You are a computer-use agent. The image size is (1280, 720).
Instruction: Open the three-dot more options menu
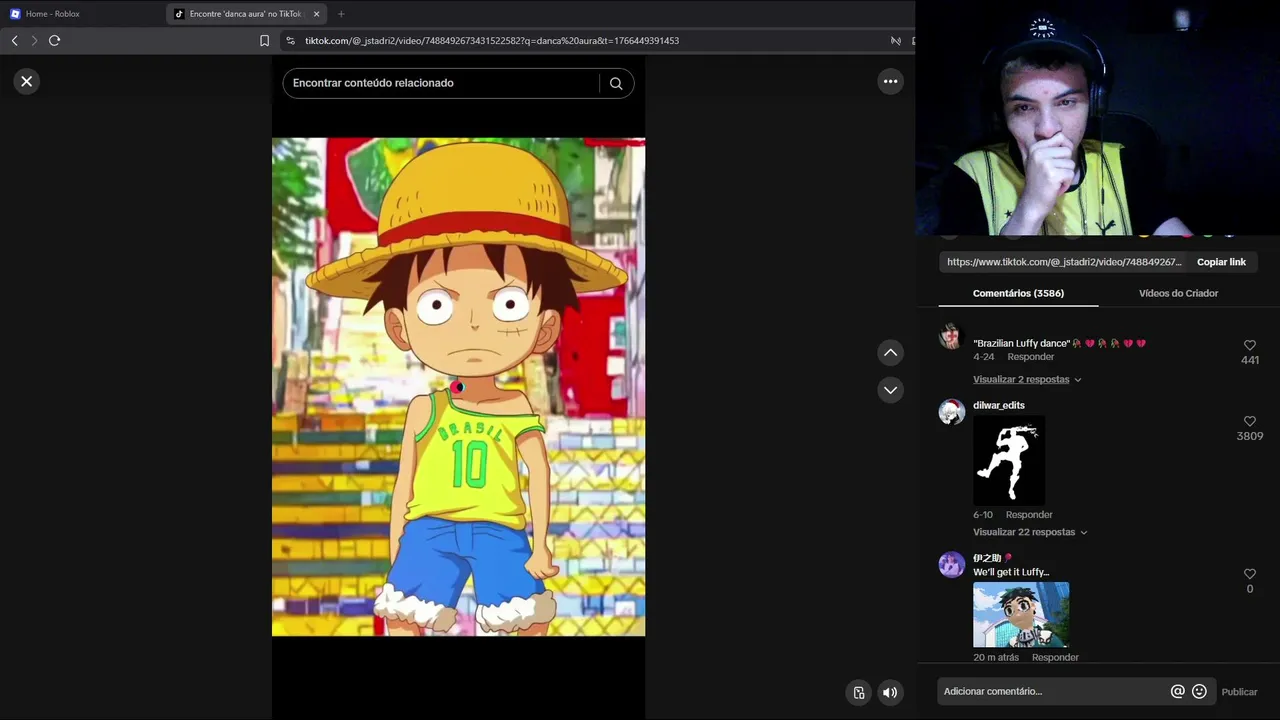click(x=890, y=81)
